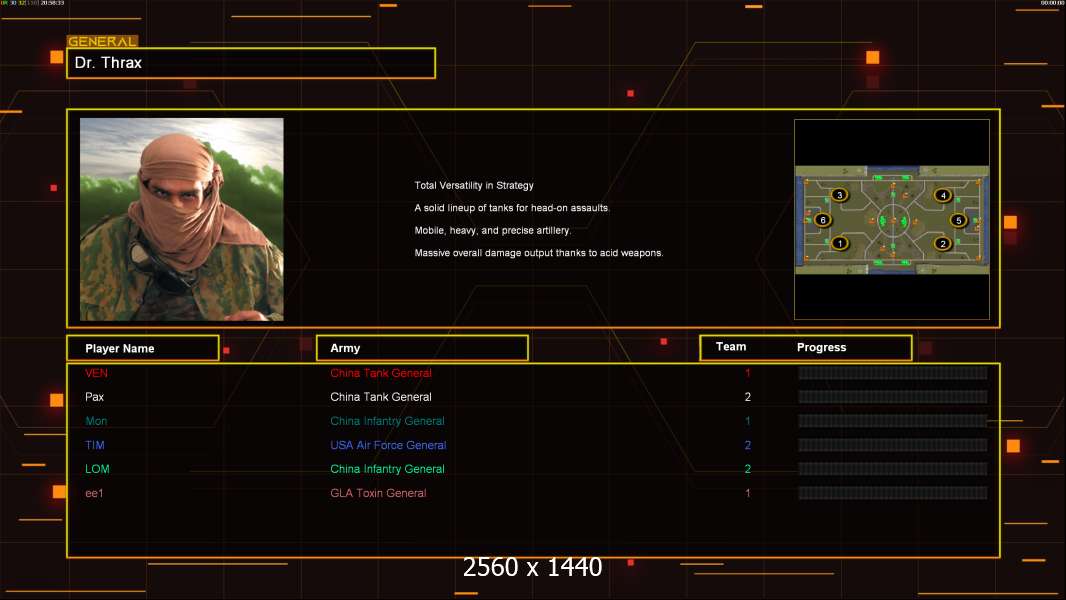
Task: Select player ee1 in the list
Action: (x=94, y=493)
